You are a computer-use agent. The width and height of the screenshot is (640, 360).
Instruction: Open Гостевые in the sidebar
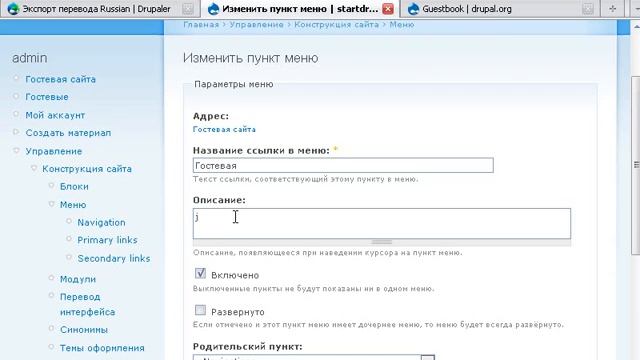[47, 97]
